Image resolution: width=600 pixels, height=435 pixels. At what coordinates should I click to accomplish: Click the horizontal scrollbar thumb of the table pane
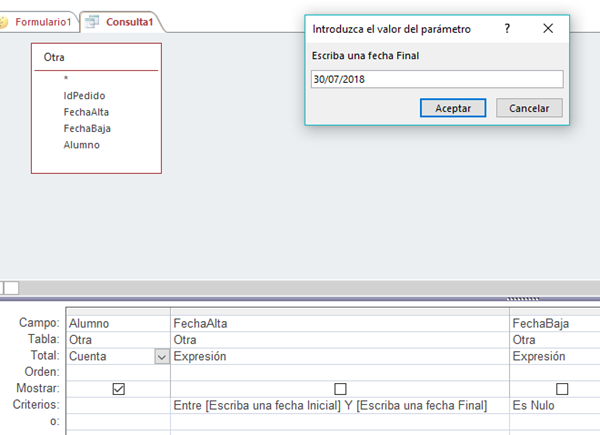tap(11, 288)
